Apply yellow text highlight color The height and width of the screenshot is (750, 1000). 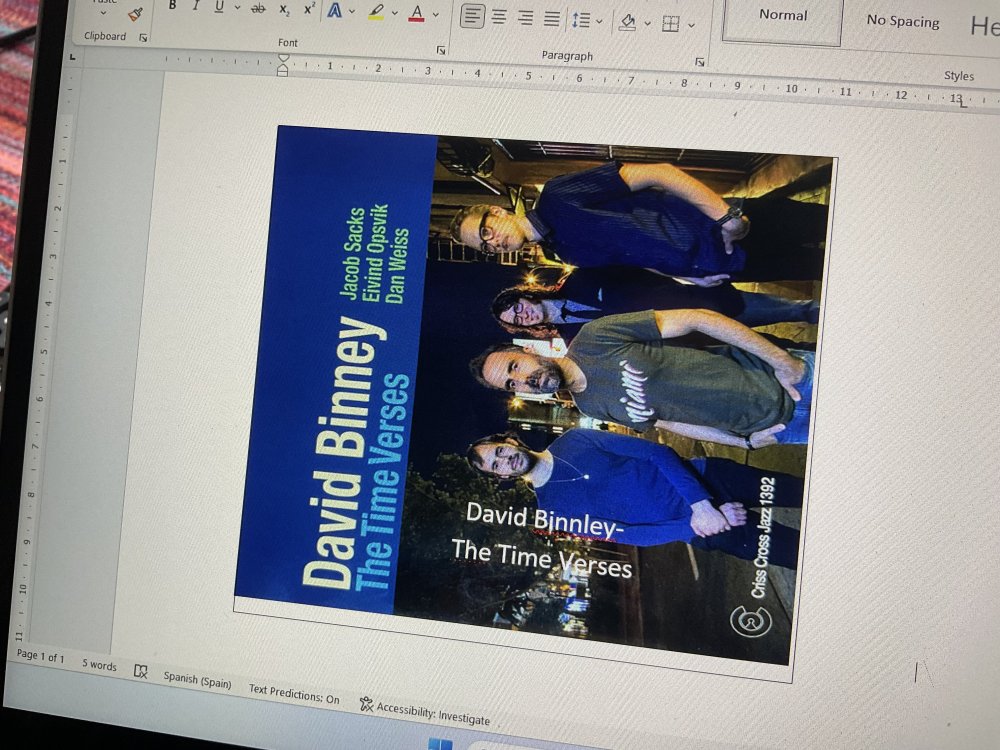(376, 11)
